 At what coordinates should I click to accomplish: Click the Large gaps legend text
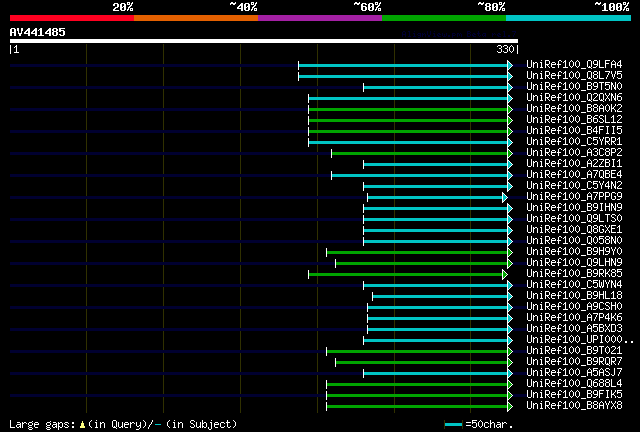point(123,424)
